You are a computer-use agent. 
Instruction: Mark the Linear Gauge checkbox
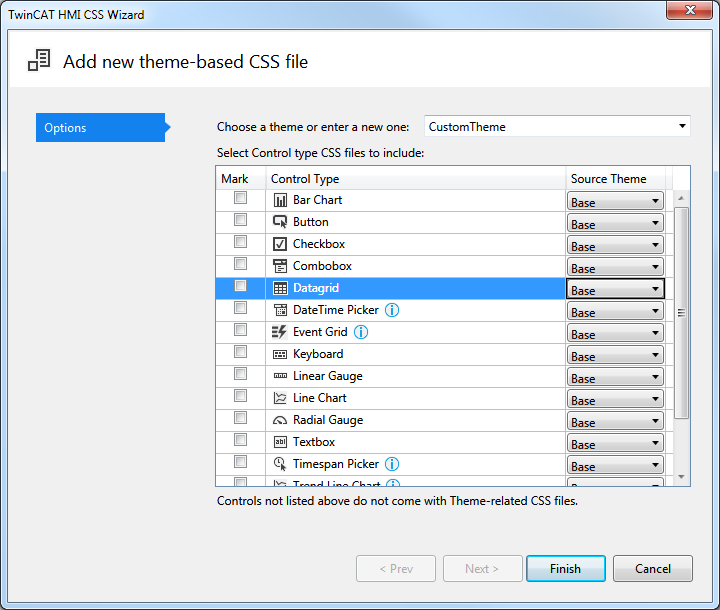pyautogui.click(x=240, y=373)
